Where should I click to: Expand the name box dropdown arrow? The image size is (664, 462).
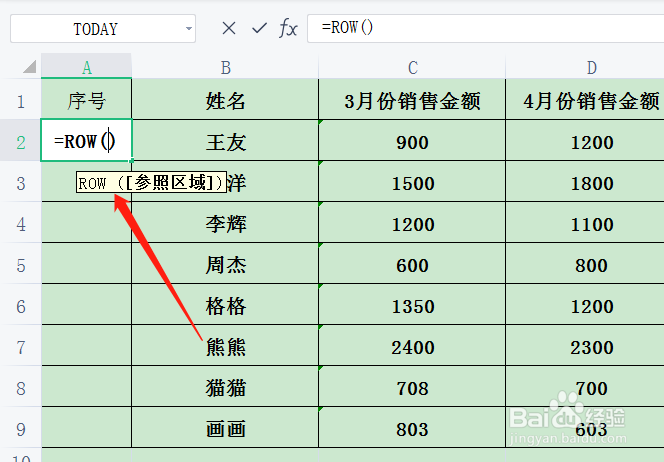[x=188, y=28]
